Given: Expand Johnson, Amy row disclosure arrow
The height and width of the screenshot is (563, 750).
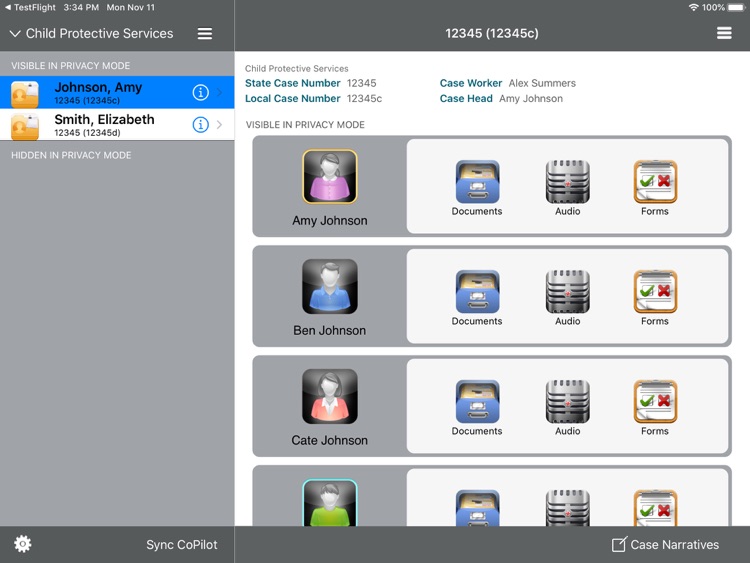Looking at the screenshot, I should pos(220,92).
